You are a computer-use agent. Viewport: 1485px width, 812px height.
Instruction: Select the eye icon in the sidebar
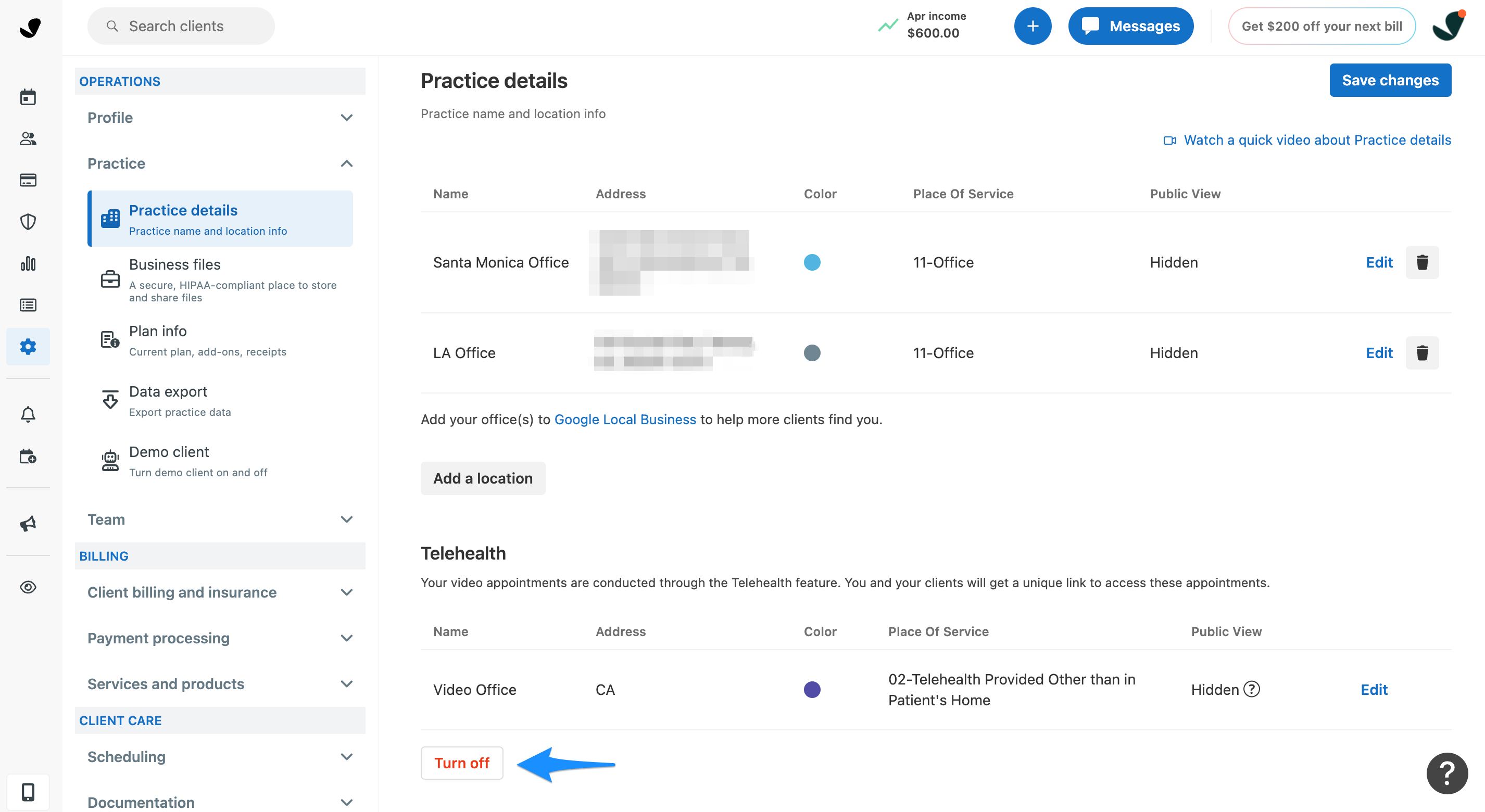coord(28,587)
